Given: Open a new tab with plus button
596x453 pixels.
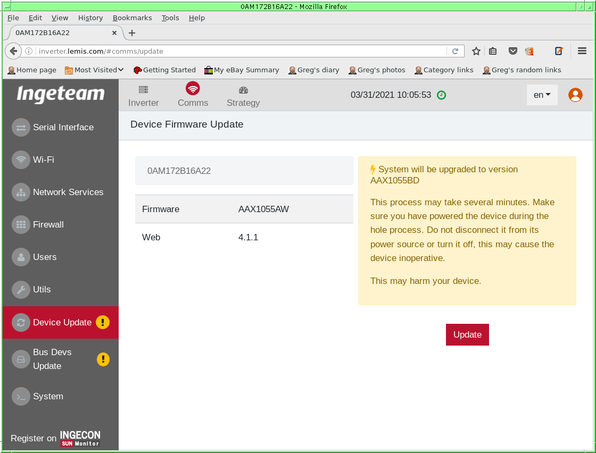Looking at the screenshot, I should pos(132,33).
